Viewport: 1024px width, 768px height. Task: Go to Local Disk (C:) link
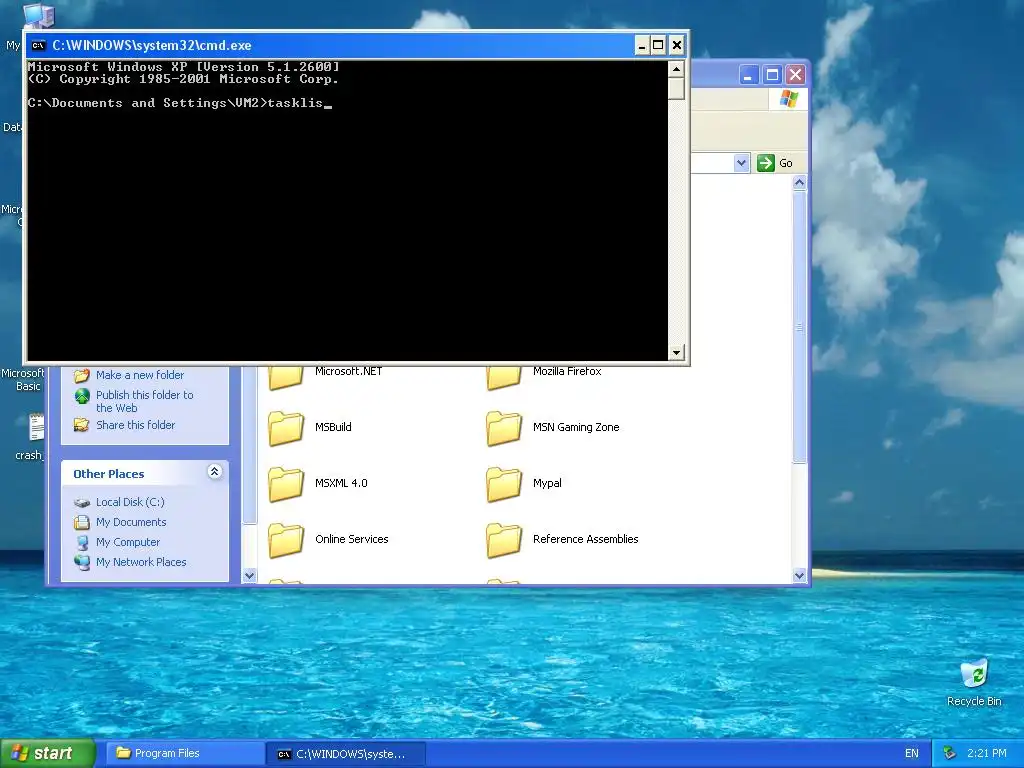(130, 502)
